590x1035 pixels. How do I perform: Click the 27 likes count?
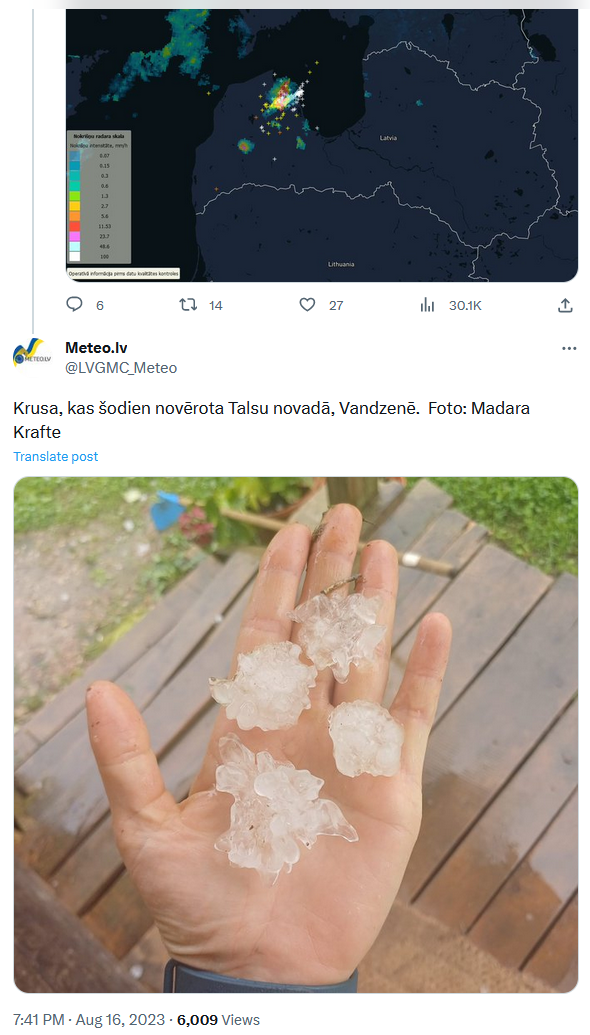coord(336,305)
